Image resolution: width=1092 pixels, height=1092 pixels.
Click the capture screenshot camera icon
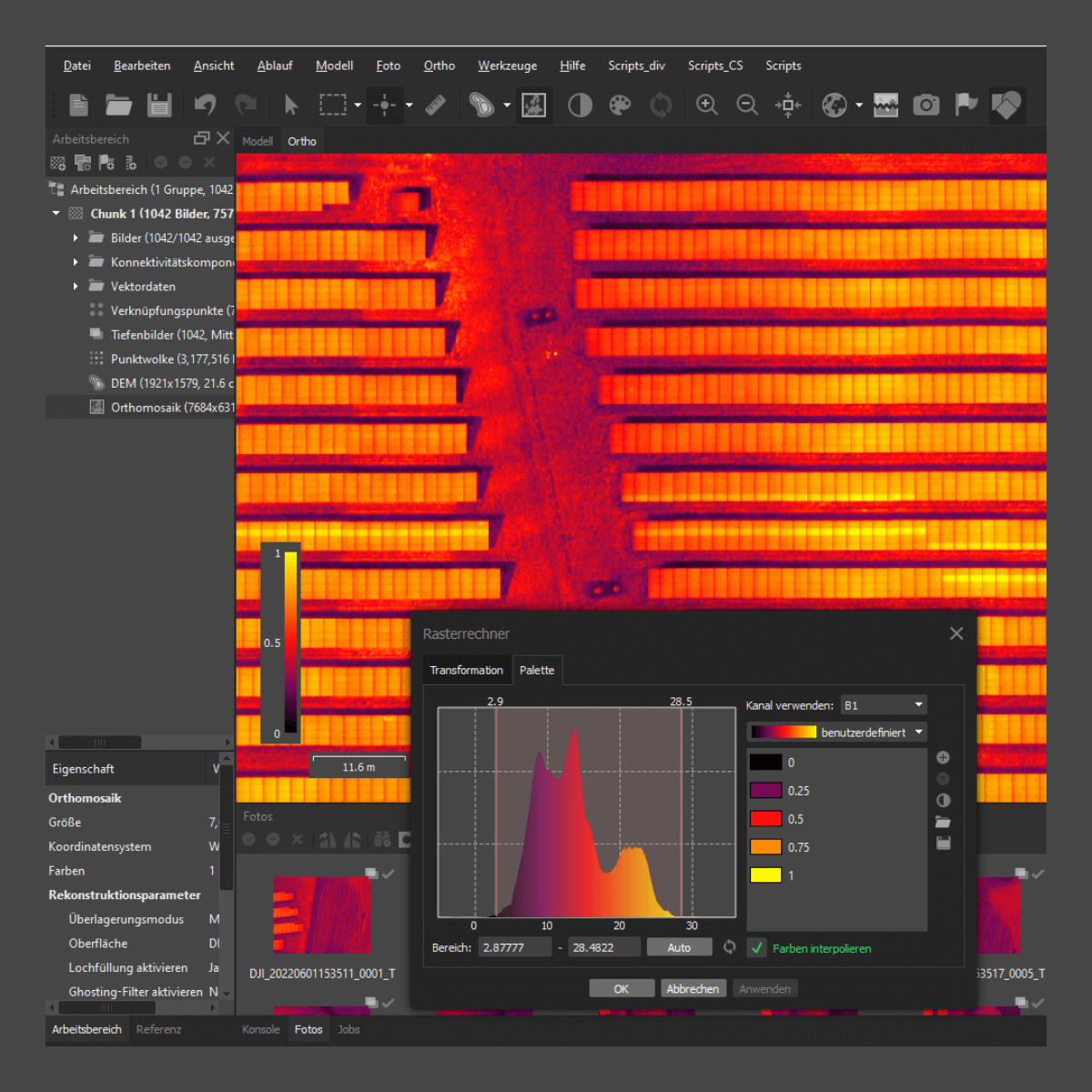pos(925,105)
